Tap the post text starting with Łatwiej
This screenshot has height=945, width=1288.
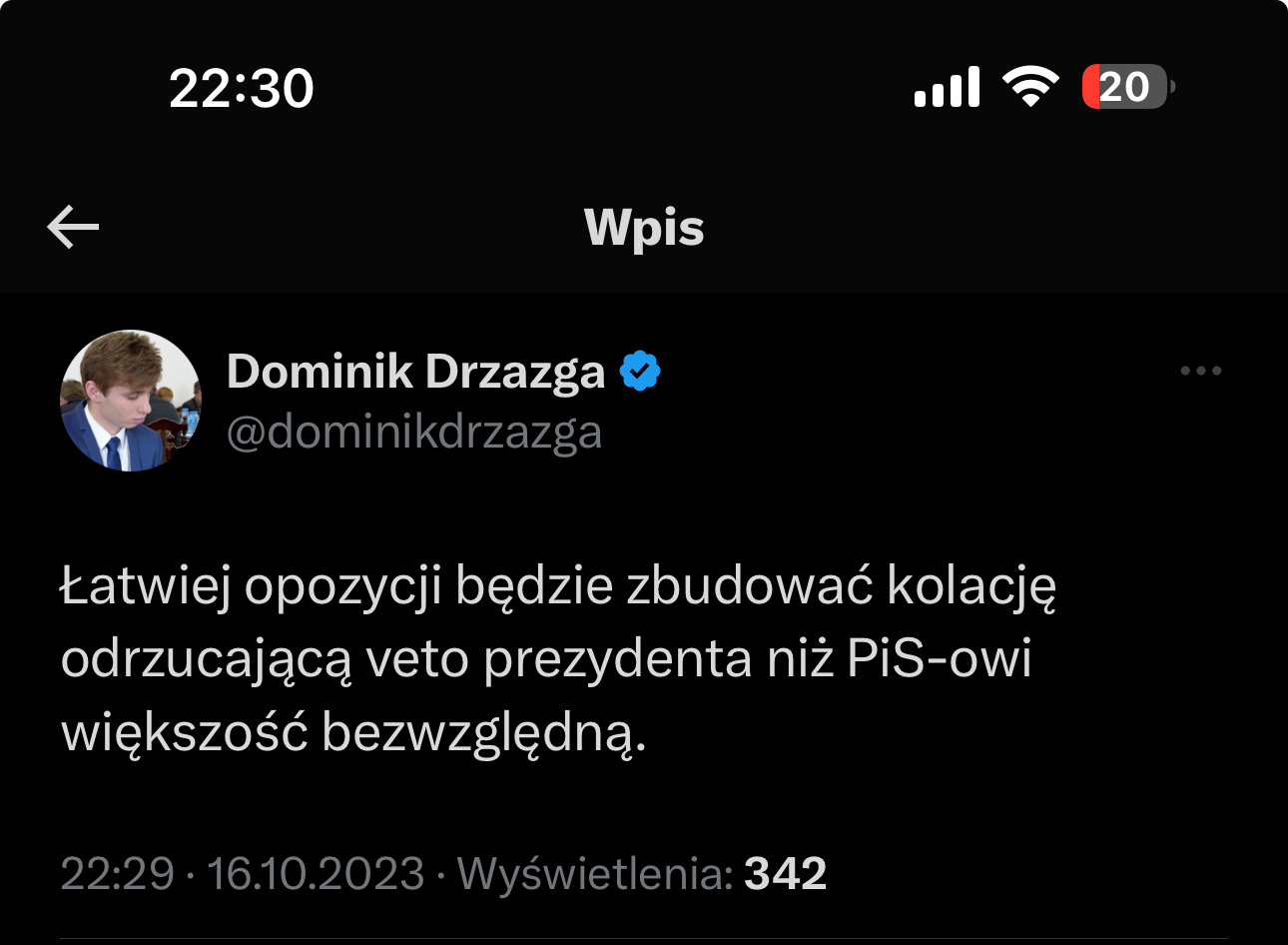pos(559,659)
